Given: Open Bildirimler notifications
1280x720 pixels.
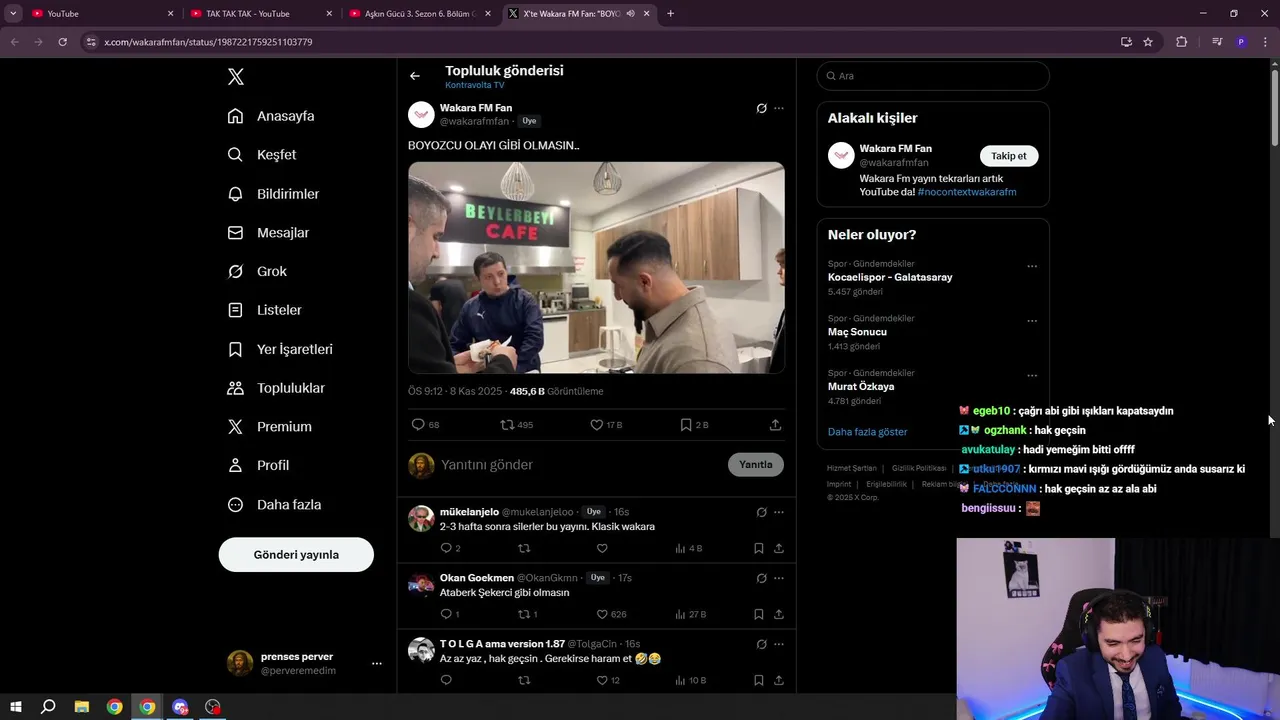Looking at the screenshot, I should coord(273,194).
